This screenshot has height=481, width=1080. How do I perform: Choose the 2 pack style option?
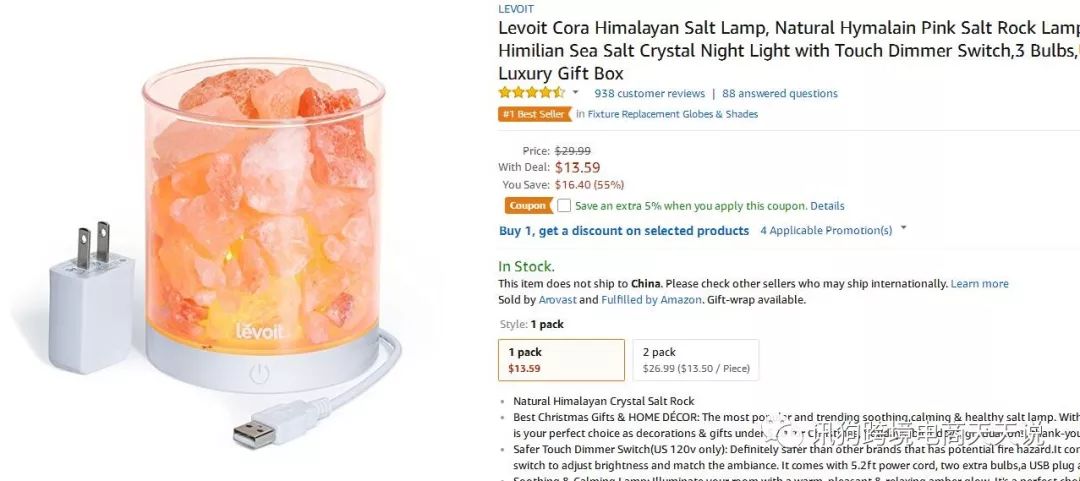tap(695, 360)
